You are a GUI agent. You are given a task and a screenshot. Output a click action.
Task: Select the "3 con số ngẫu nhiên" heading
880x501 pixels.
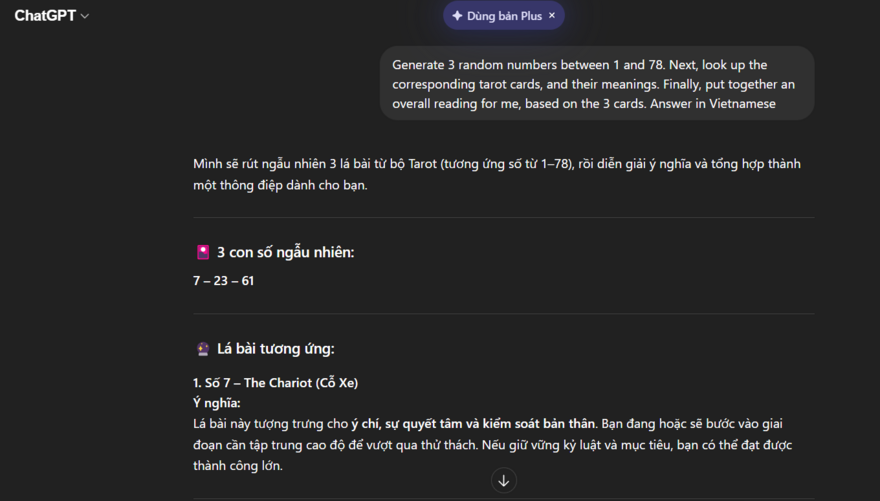click(285, 253)
